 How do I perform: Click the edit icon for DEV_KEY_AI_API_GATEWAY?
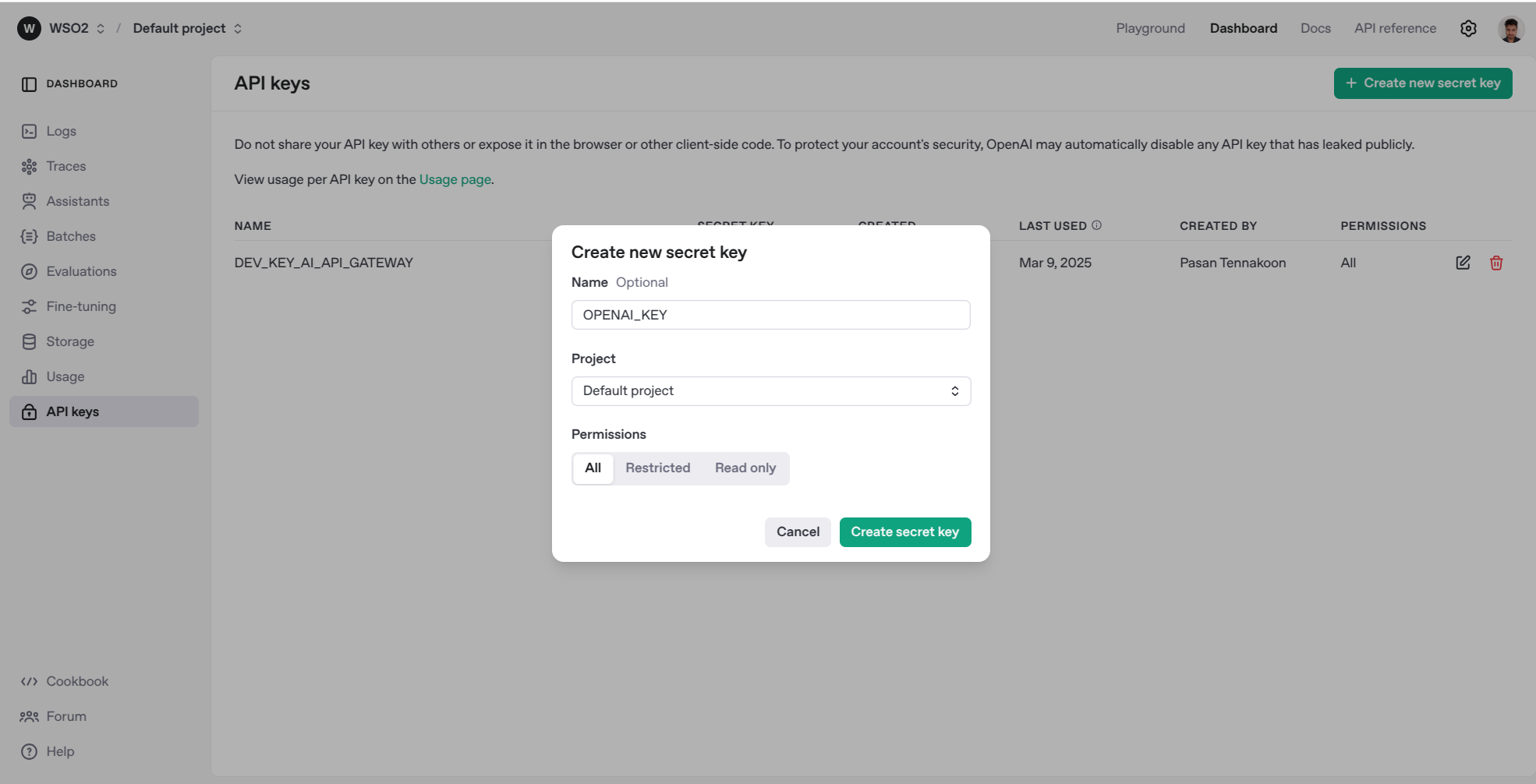(x=1463, y=263)
